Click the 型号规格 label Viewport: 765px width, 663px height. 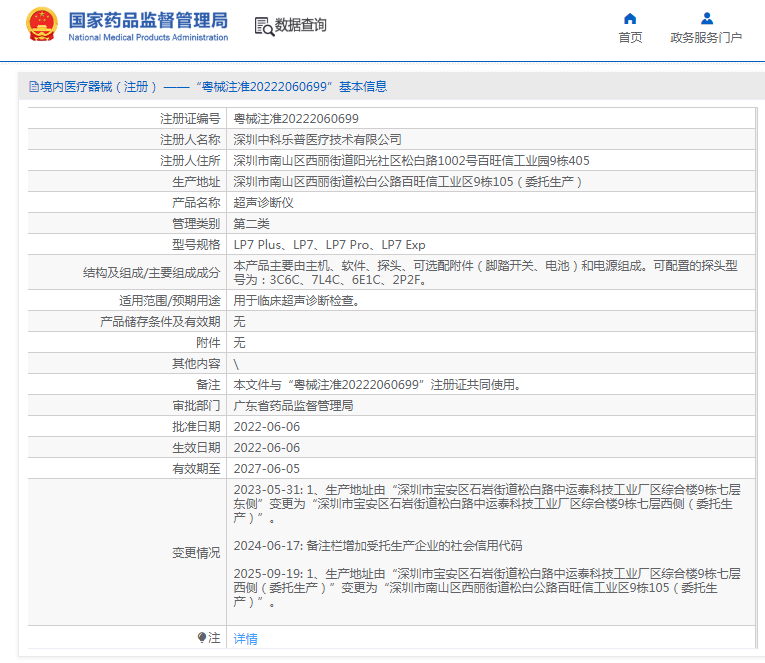pos(196,244)
